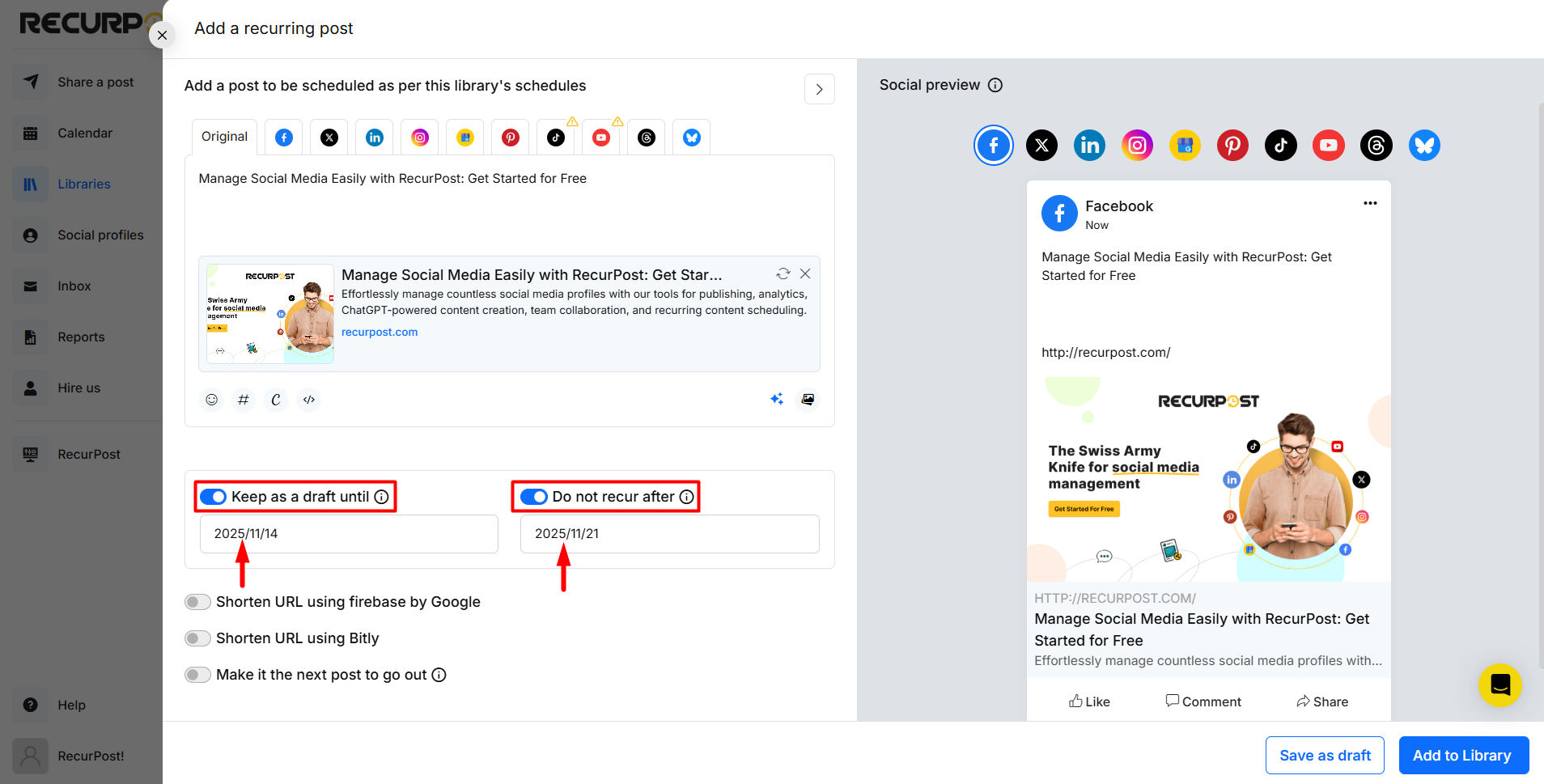Preview post on Instagram in social preview
The image size is (1544, 784).
coord(1138,146)
